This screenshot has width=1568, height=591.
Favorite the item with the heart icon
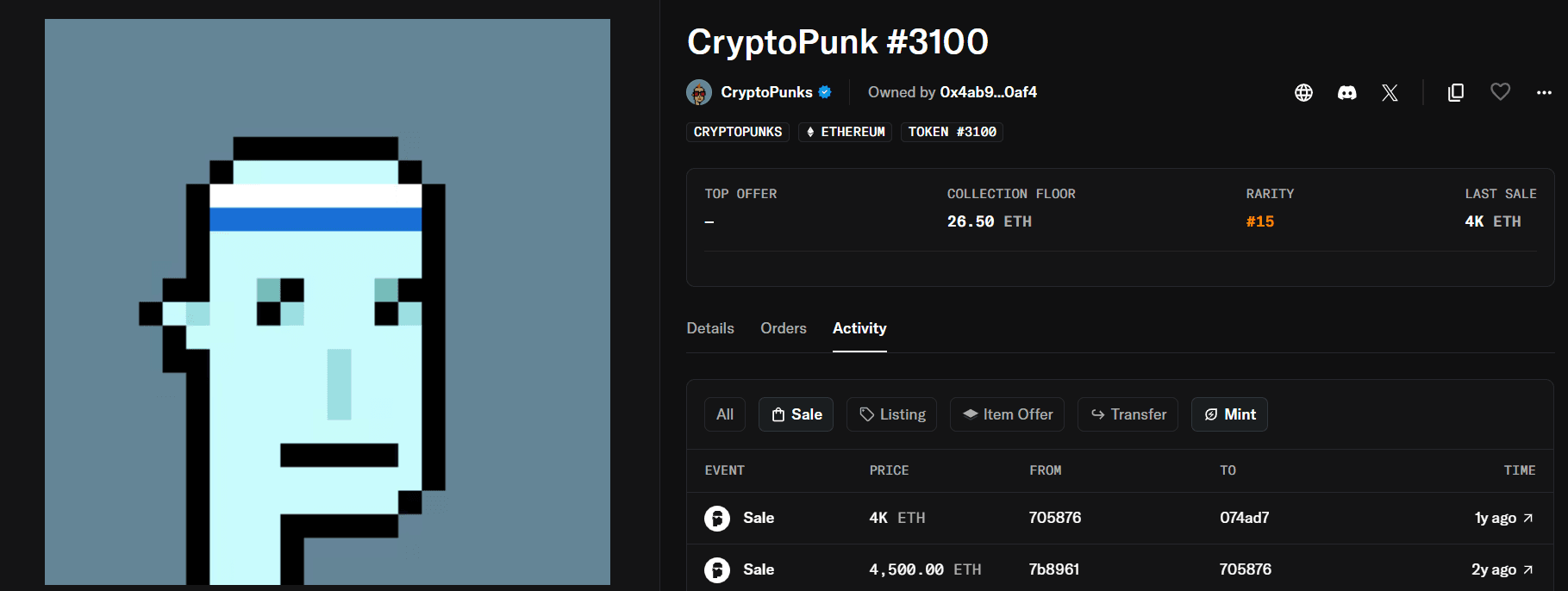1500,92
